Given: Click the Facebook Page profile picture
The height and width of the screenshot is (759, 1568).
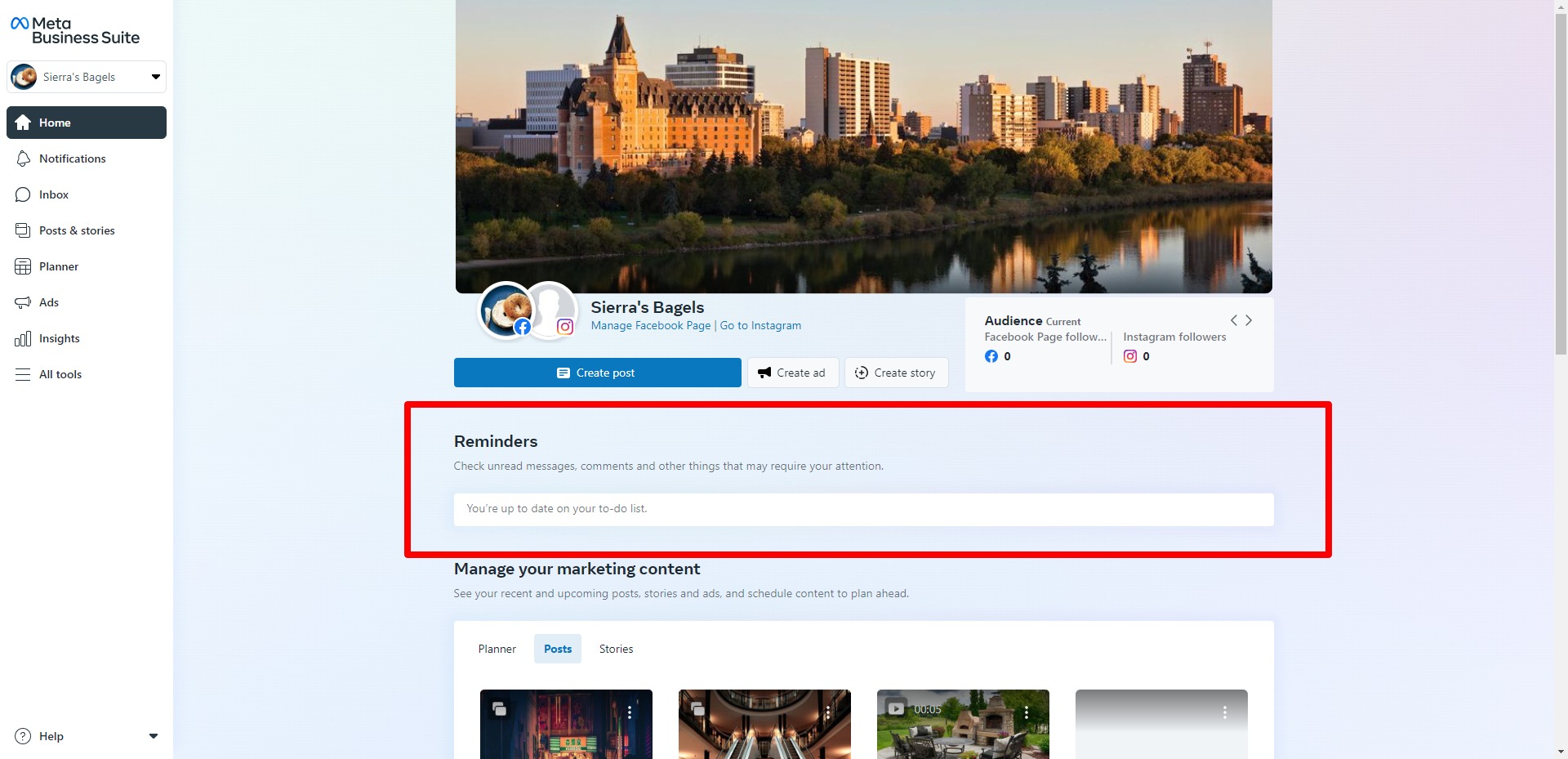Looking at the screenshot, I should click(x=506, y=310).
